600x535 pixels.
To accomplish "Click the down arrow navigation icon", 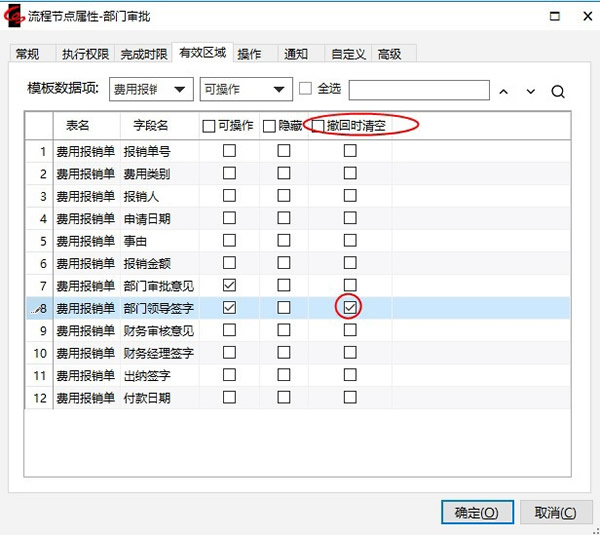I will tap(531, 91).
